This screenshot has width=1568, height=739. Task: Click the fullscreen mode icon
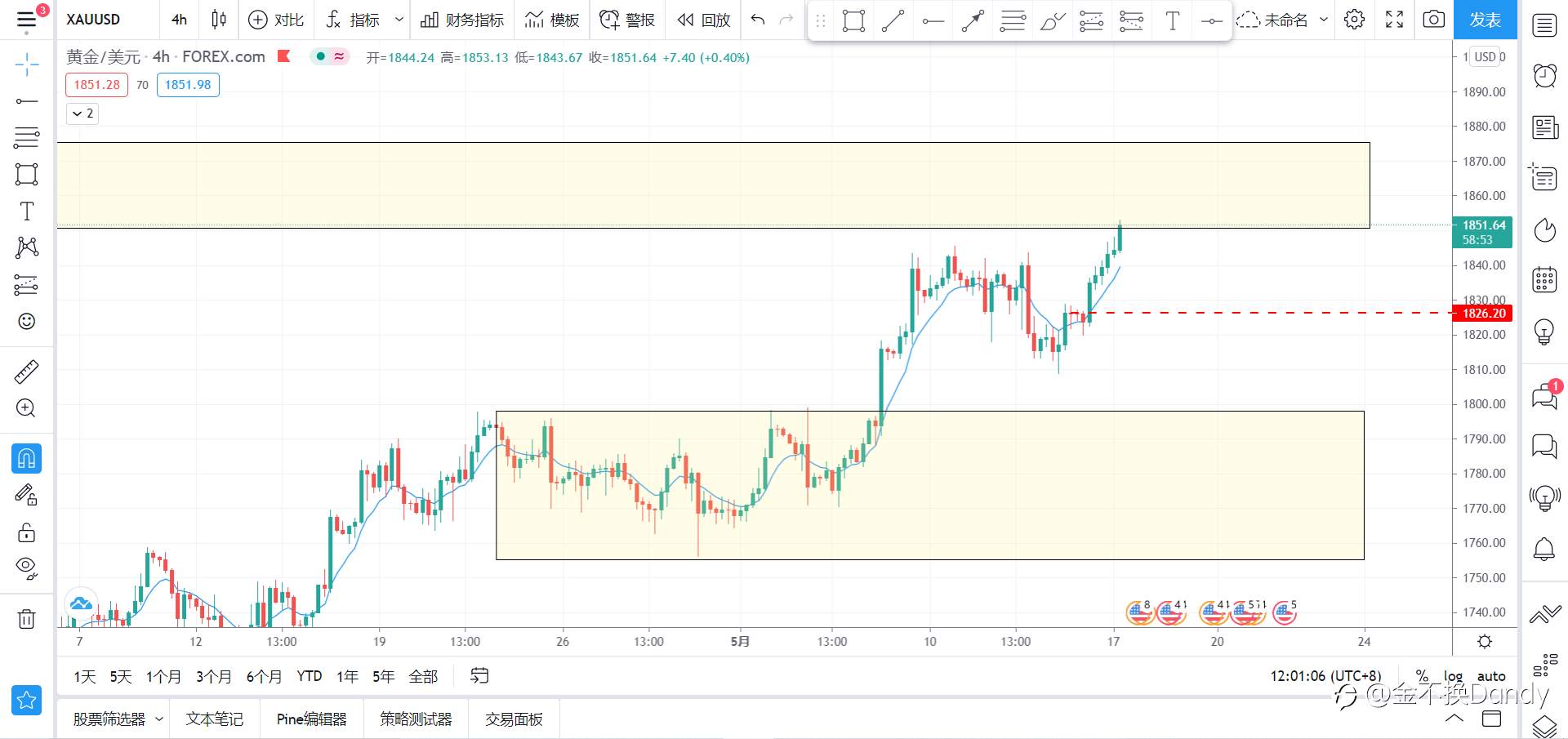[x=1394, y=20]
